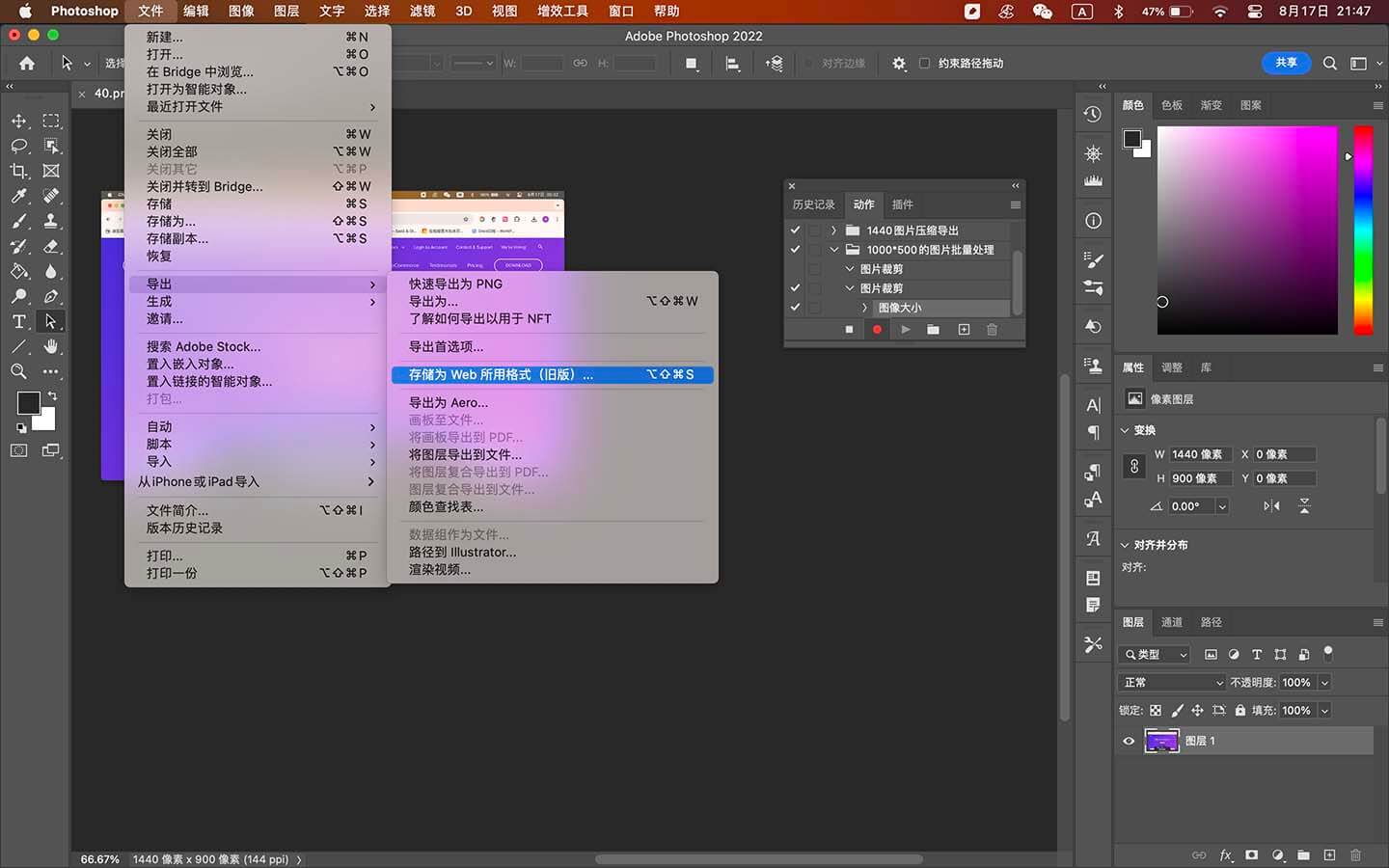Screen dimensions: 1389x868
Task: Open the layer style fx menu
Action: [1226, 854]
